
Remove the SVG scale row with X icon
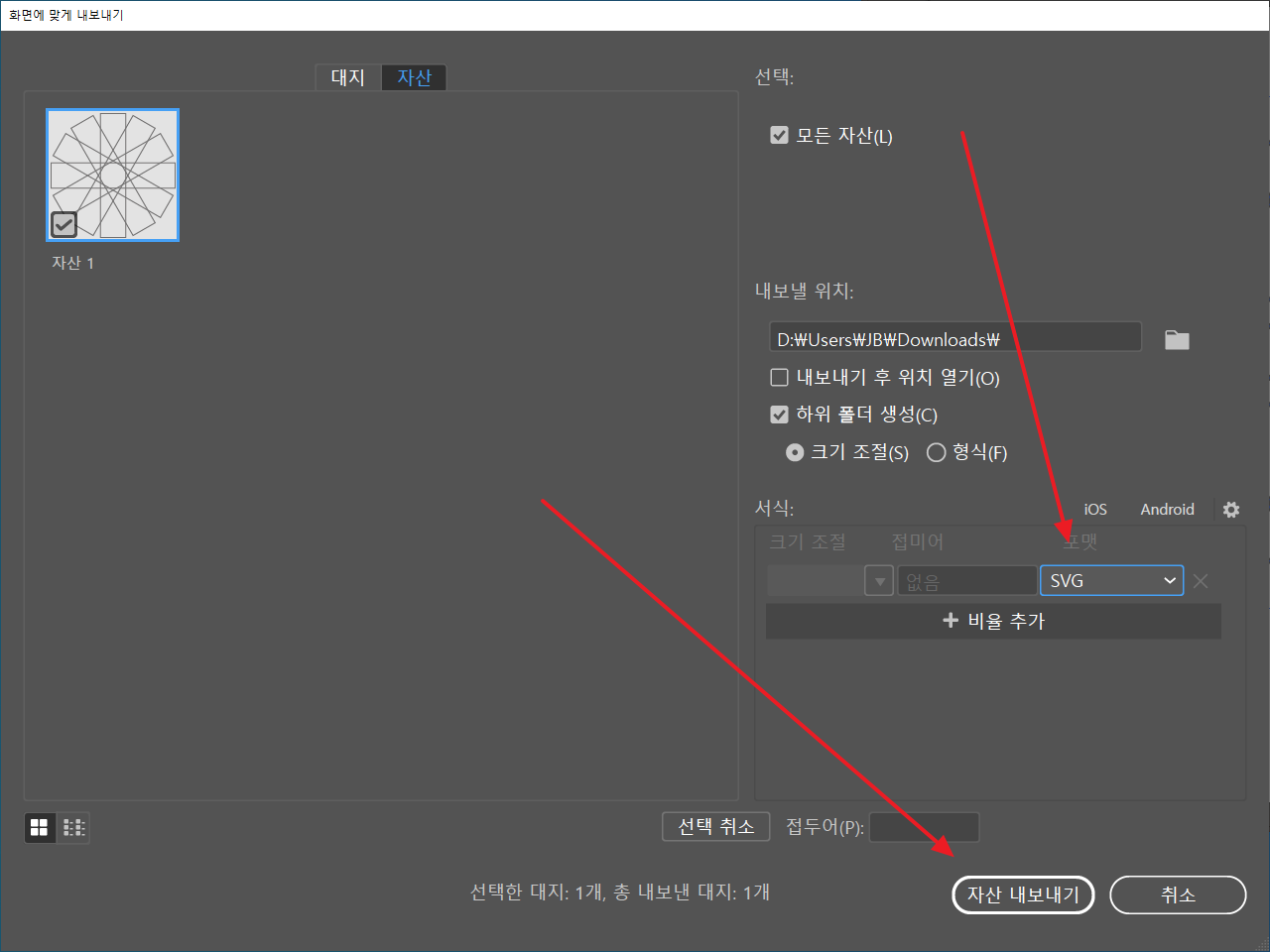[x=1201, y=581]
